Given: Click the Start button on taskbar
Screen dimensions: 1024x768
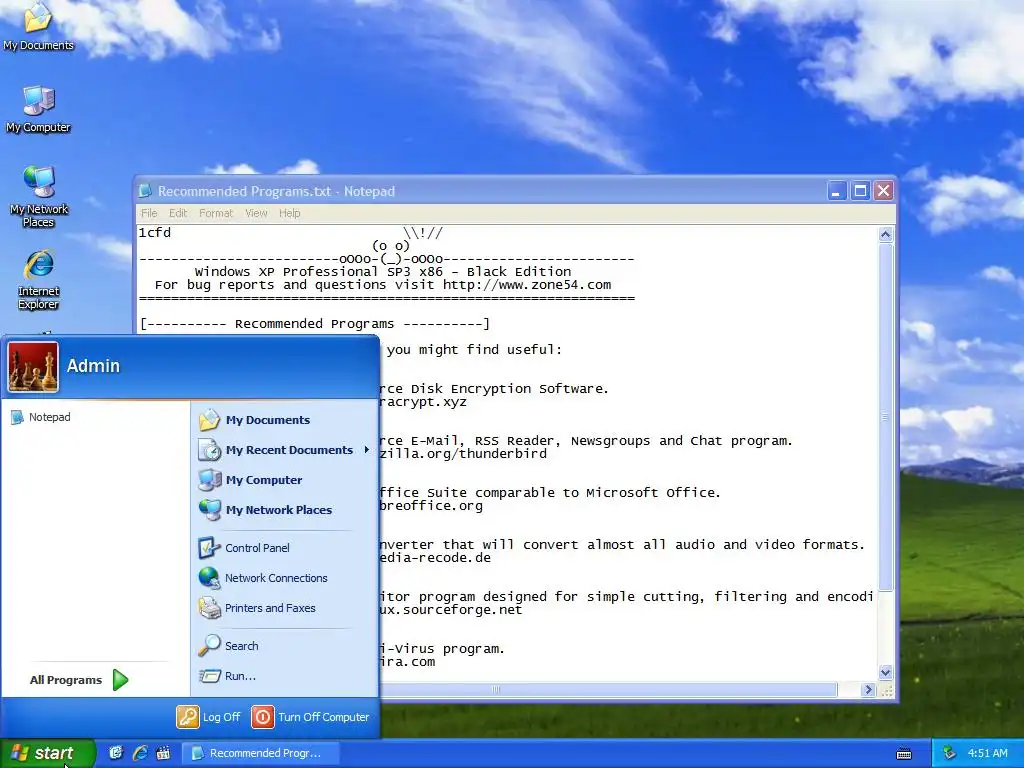Looking at the screenshot, I should pyautogui.click(x=48, y=753).
